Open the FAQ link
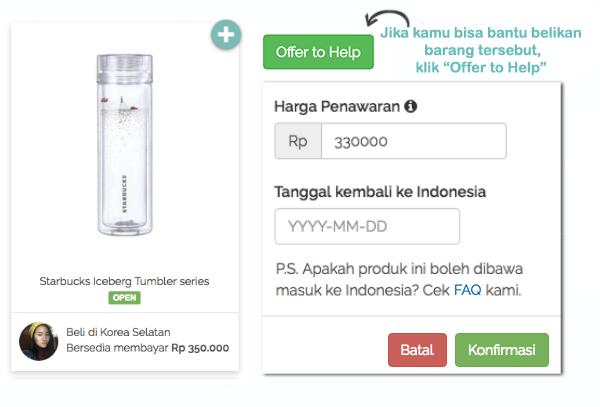This screenshot has width=600, height=407. pyautogui.click(x=467, y=290)
